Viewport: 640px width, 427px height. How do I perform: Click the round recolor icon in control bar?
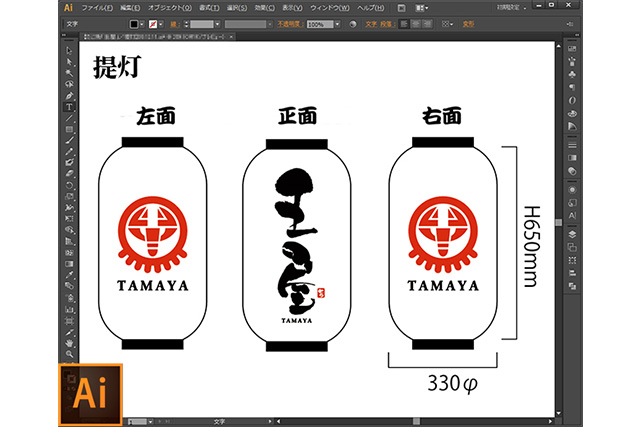pyautogui.click(x=353, y=24)
